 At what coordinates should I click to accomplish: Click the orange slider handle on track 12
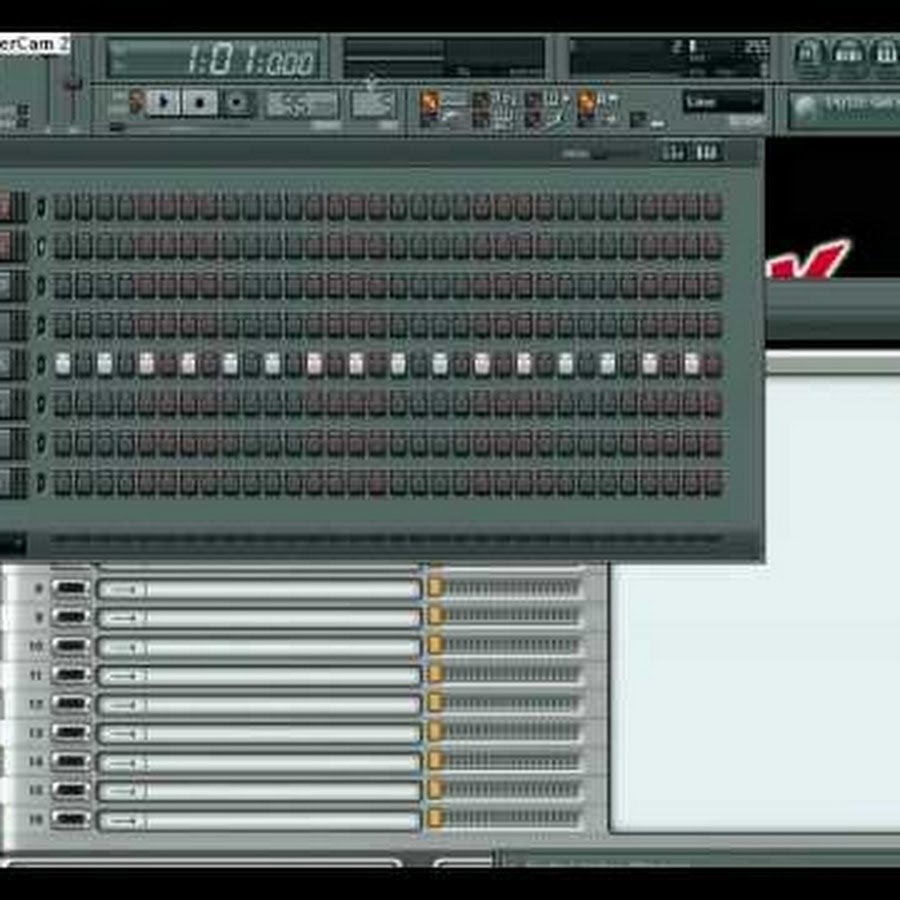(x=435, y=704)
